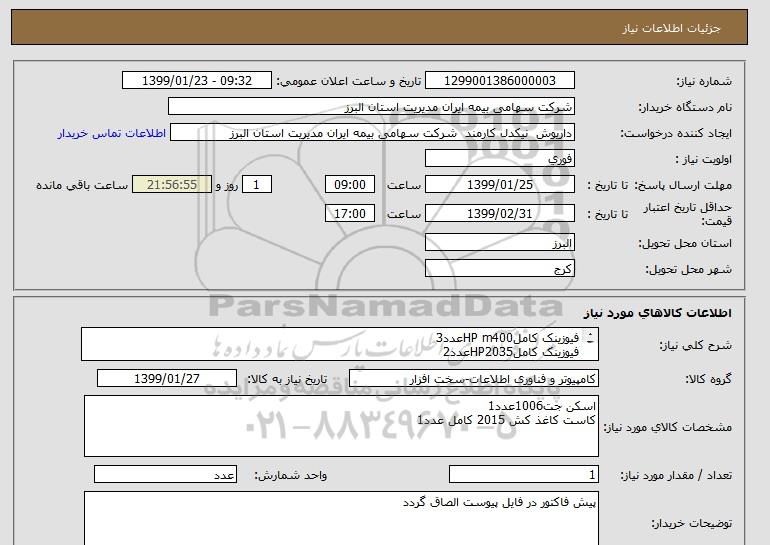Screen dimensions: 770x545
Task: Click the price validity date 1399/02/31
Action: pyautogui.click(x=499, y=214)
